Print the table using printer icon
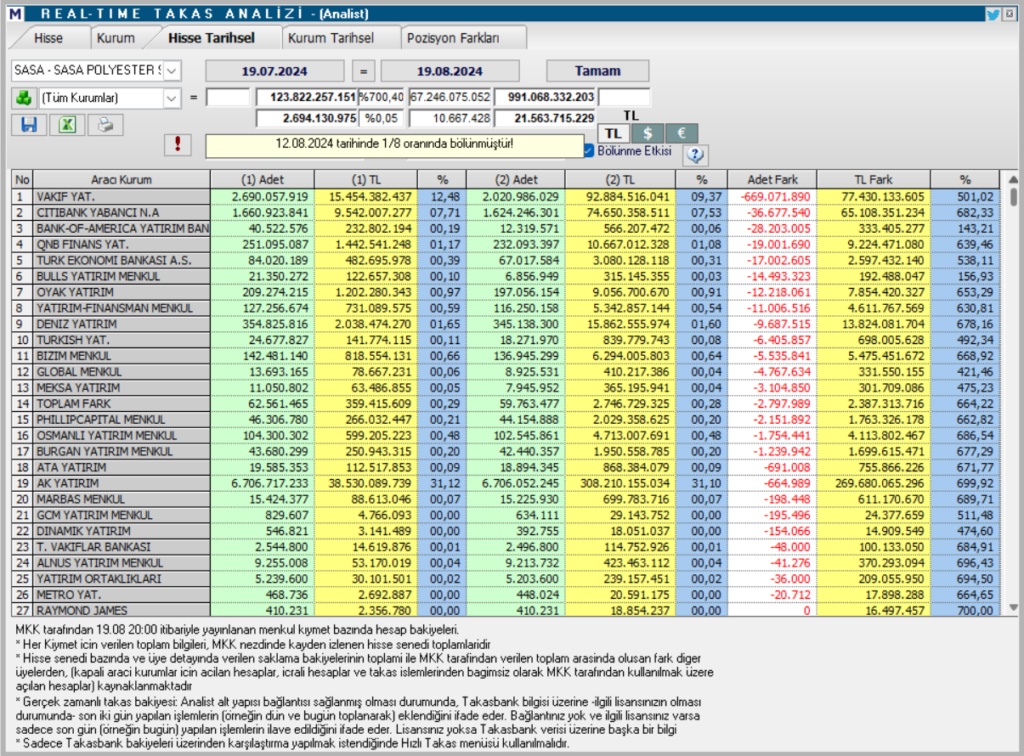 (x=105, y=125)
